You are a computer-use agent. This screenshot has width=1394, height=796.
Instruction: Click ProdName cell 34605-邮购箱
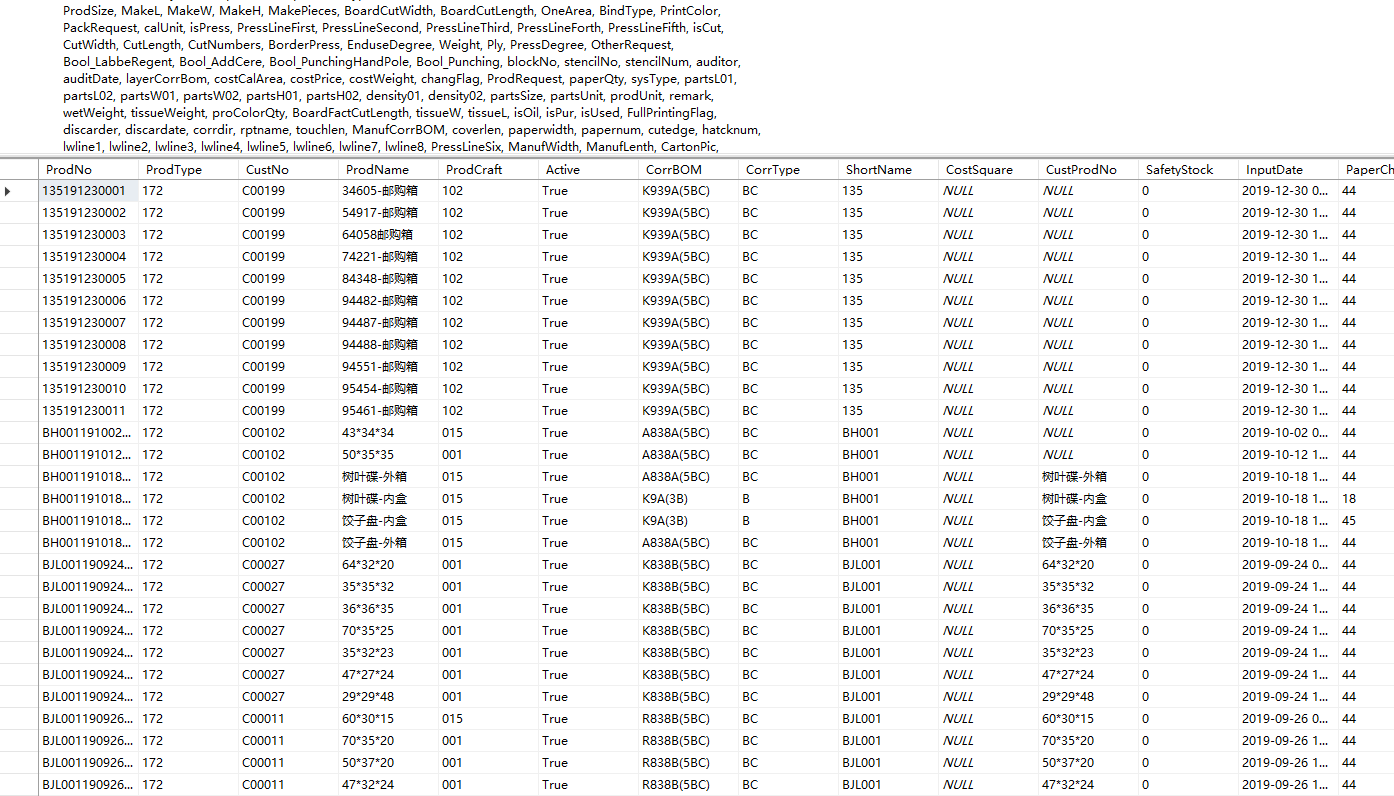tap(388, 191)
